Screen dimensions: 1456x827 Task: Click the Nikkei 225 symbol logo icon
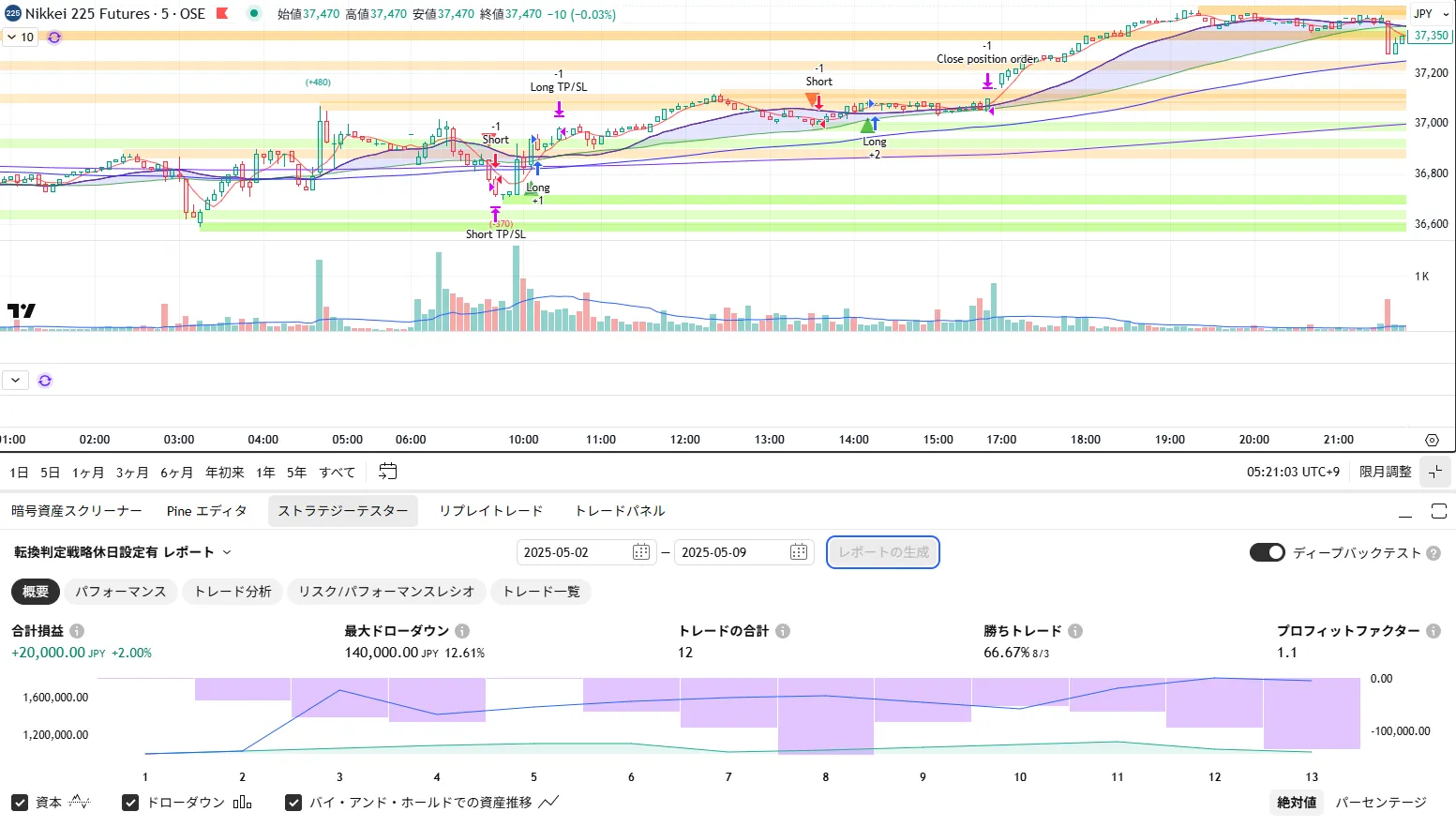click(x=13, y=14)
